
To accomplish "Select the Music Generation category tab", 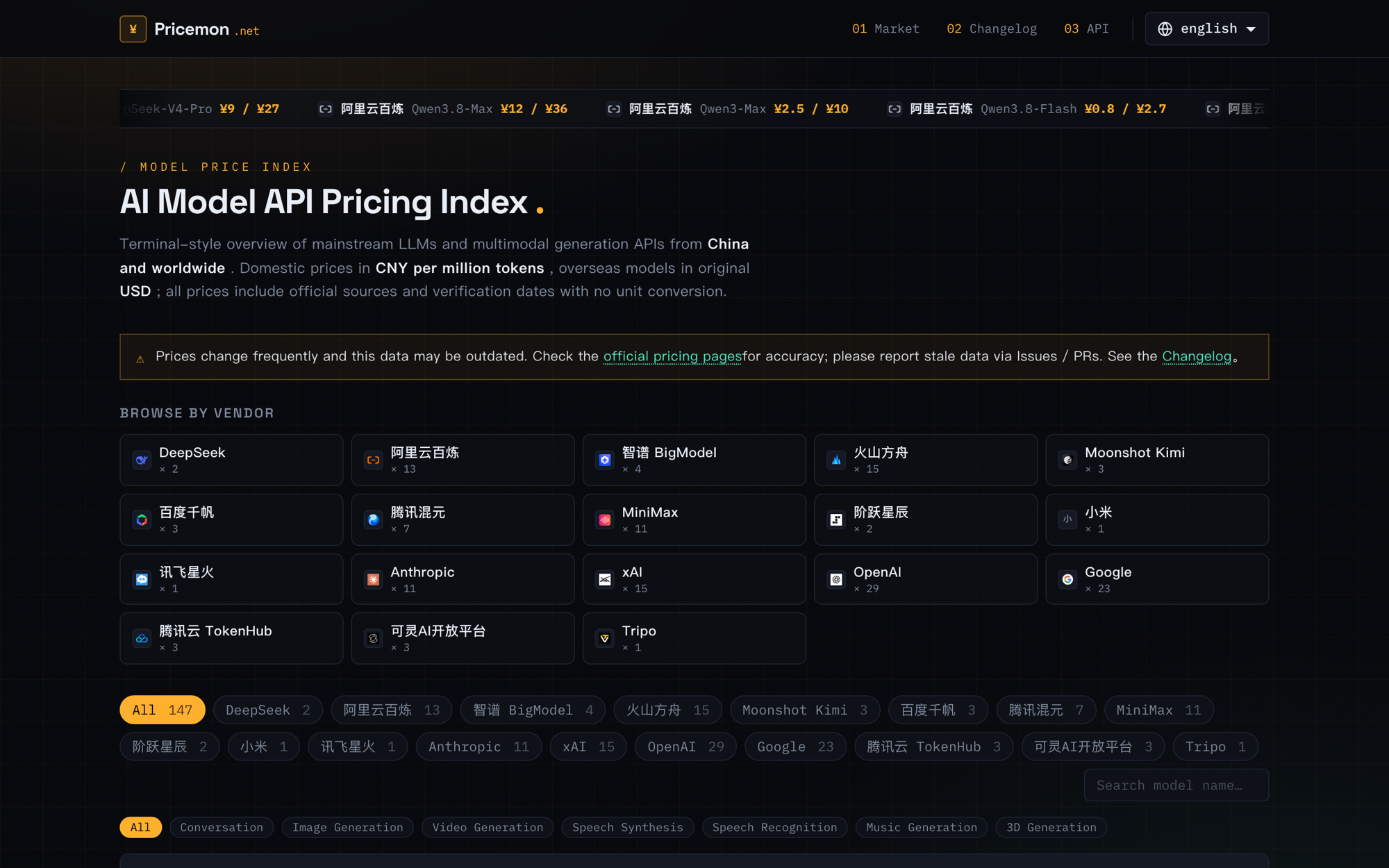I will pos(922,827).
